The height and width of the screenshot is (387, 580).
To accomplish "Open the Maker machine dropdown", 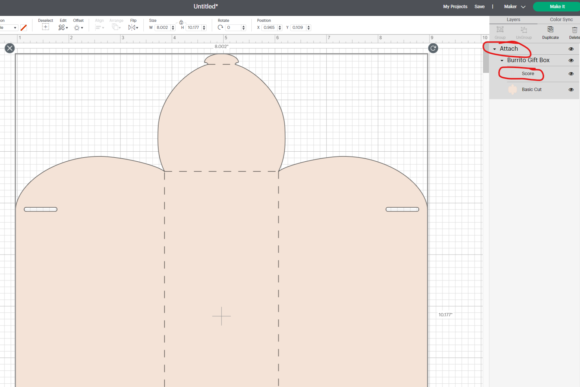I will point(515,7).
